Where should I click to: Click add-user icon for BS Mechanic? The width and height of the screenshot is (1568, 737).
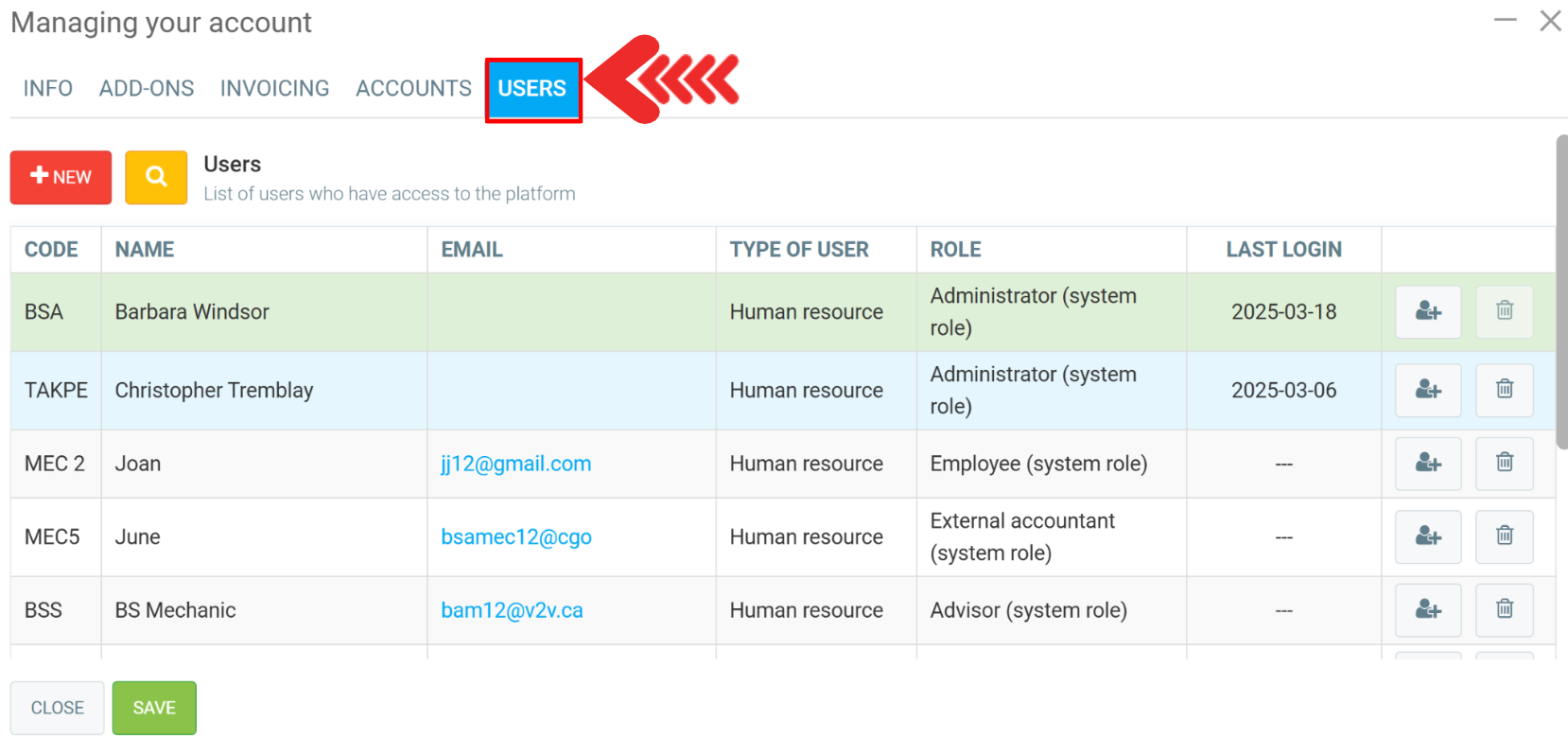(1428, 610)
